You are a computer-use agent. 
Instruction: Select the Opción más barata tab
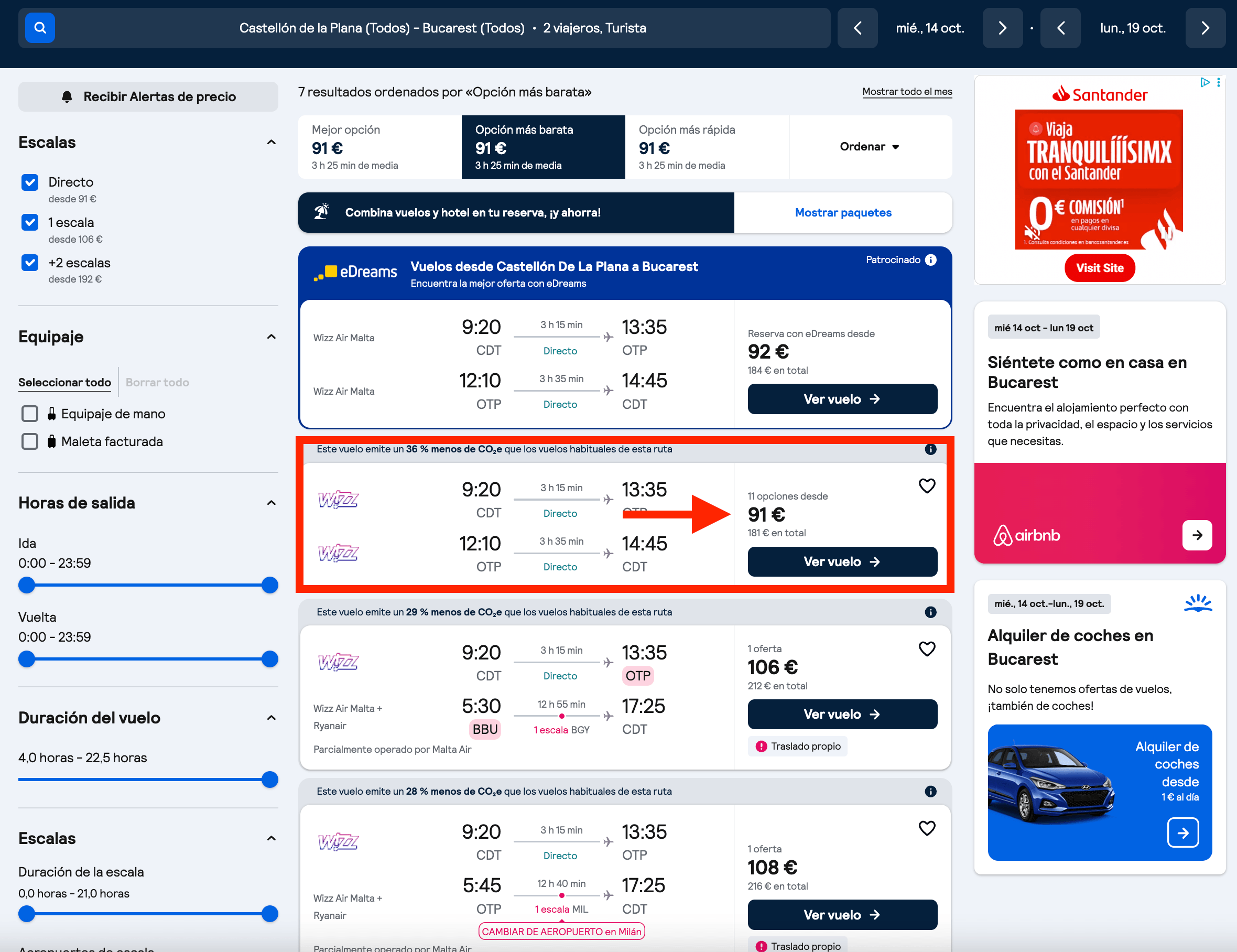pos(543,147)
